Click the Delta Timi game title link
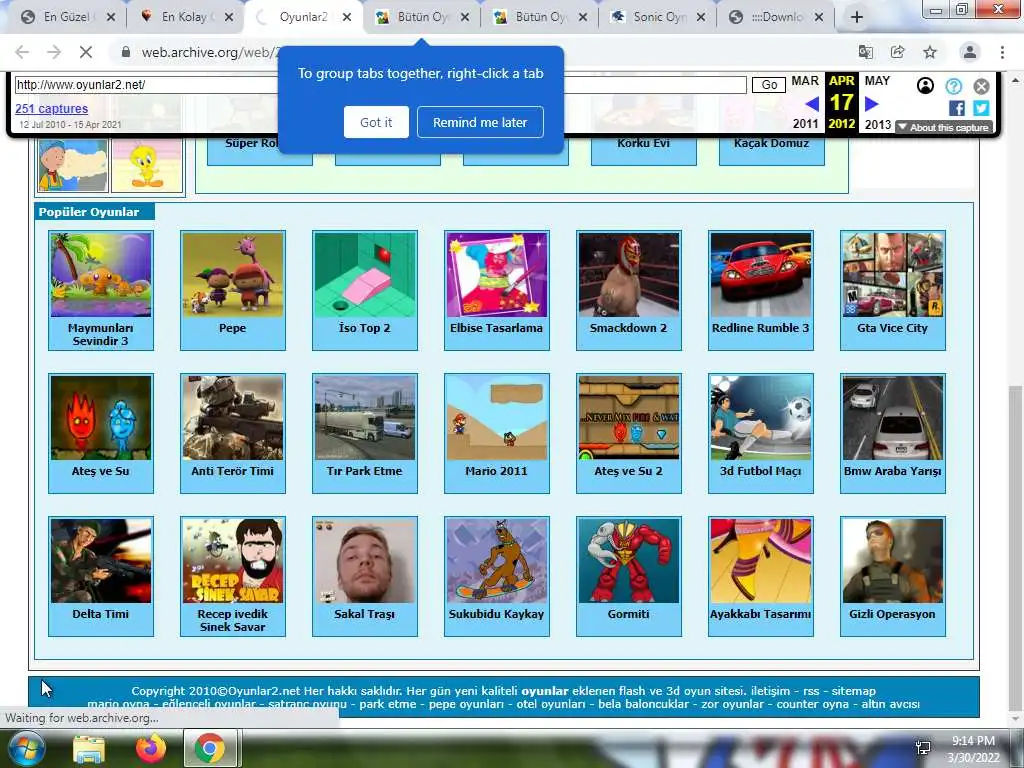1024x768 pixels. coord(101,614)
